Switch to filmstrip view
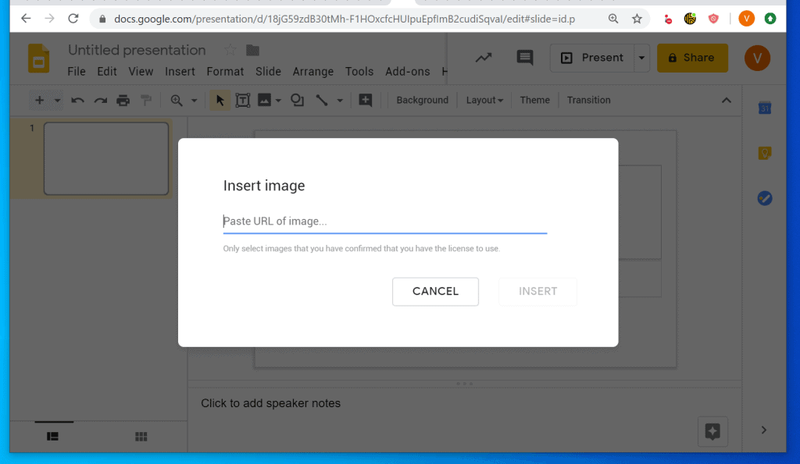 click(x=53, y=436)
